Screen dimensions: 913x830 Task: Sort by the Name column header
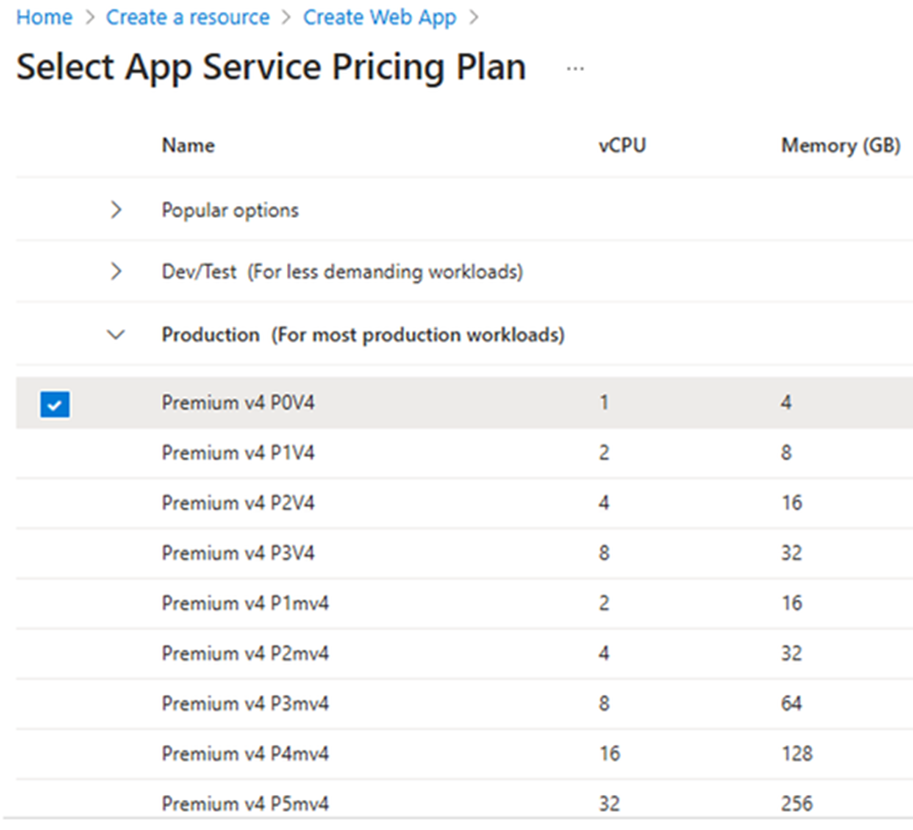(x=188, y=146)
